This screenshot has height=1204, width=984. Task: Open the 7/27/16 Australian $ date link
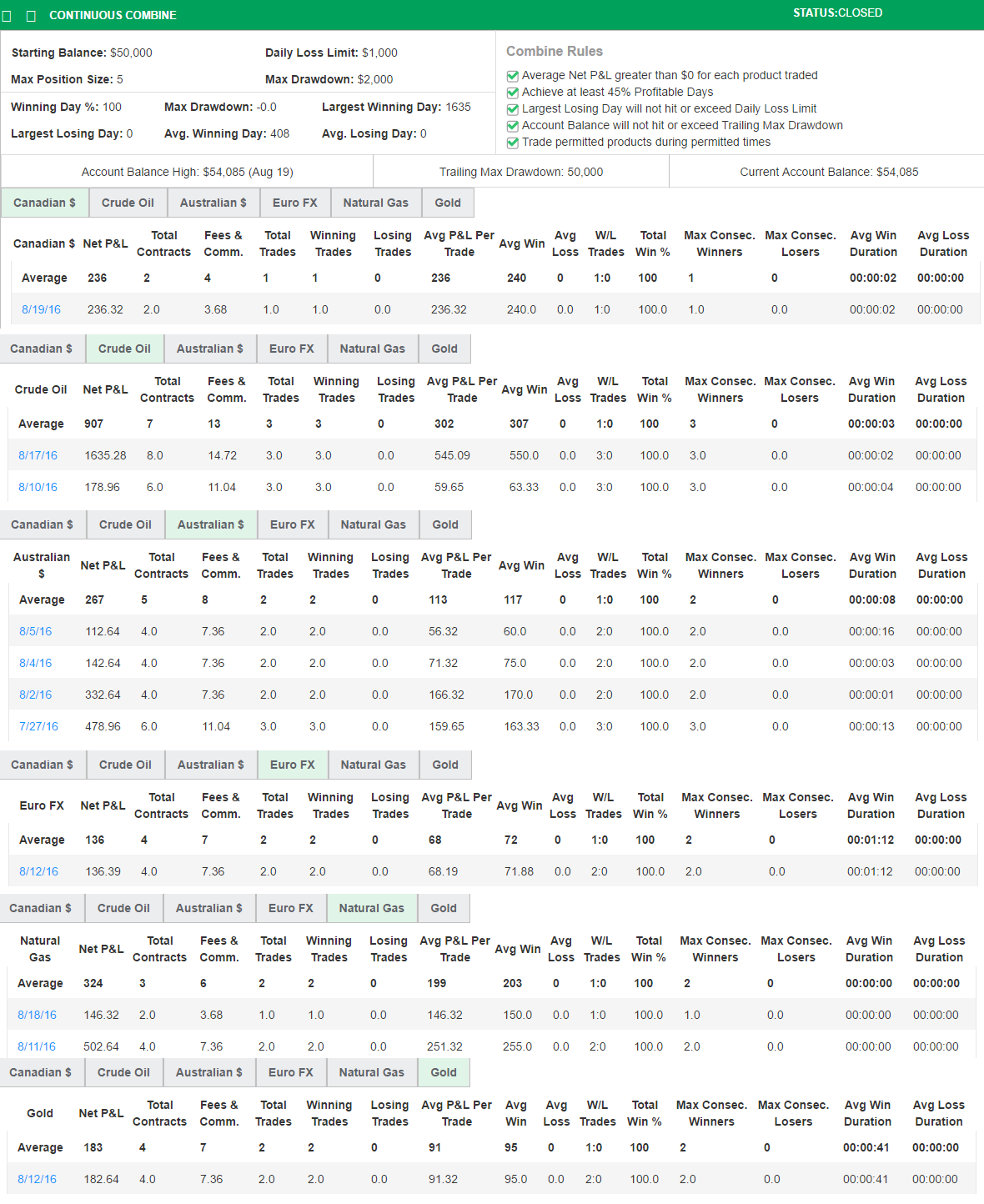37,726
